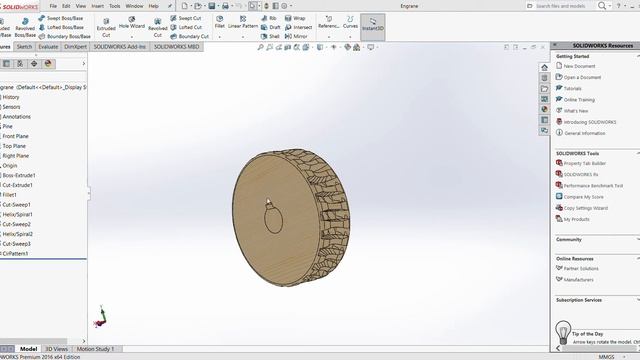Open the View menu
The width and height of the screenshot is (640, 360).
tap(81, 6)
